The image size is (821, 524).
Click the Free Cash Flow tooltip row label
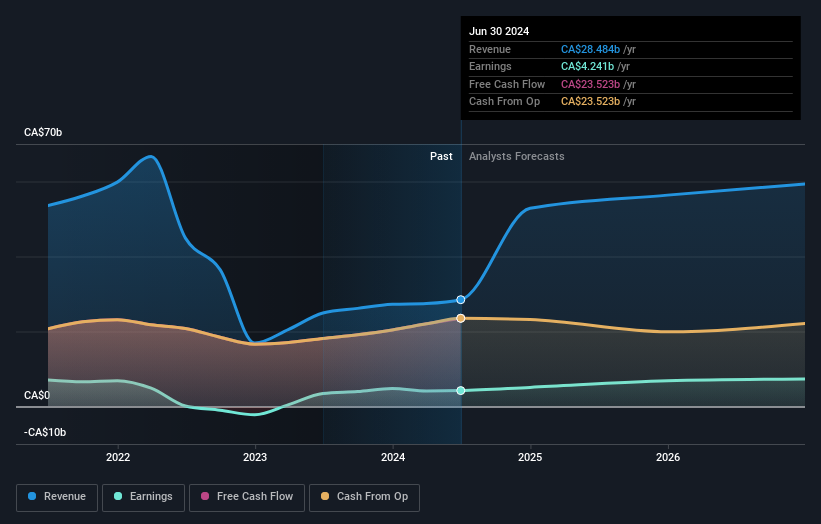click(507, 84)
